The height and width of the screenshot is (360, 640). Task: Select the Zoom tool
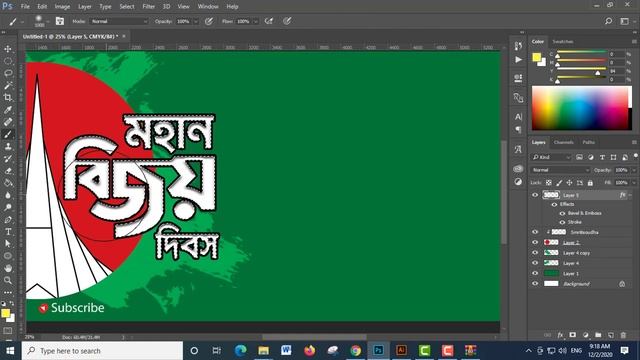pyautogui.click(x=8, y=280)
